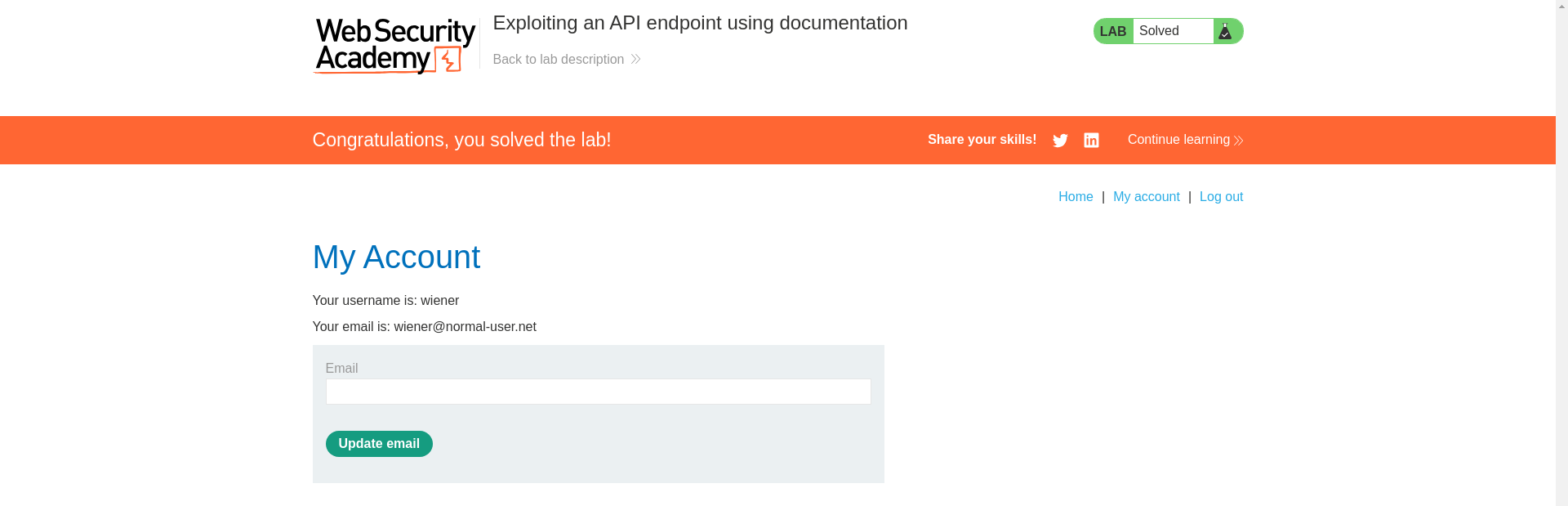Click the Log out link
The width and height of the screenshot is (1568, 506).
(x=1221, y=197)
